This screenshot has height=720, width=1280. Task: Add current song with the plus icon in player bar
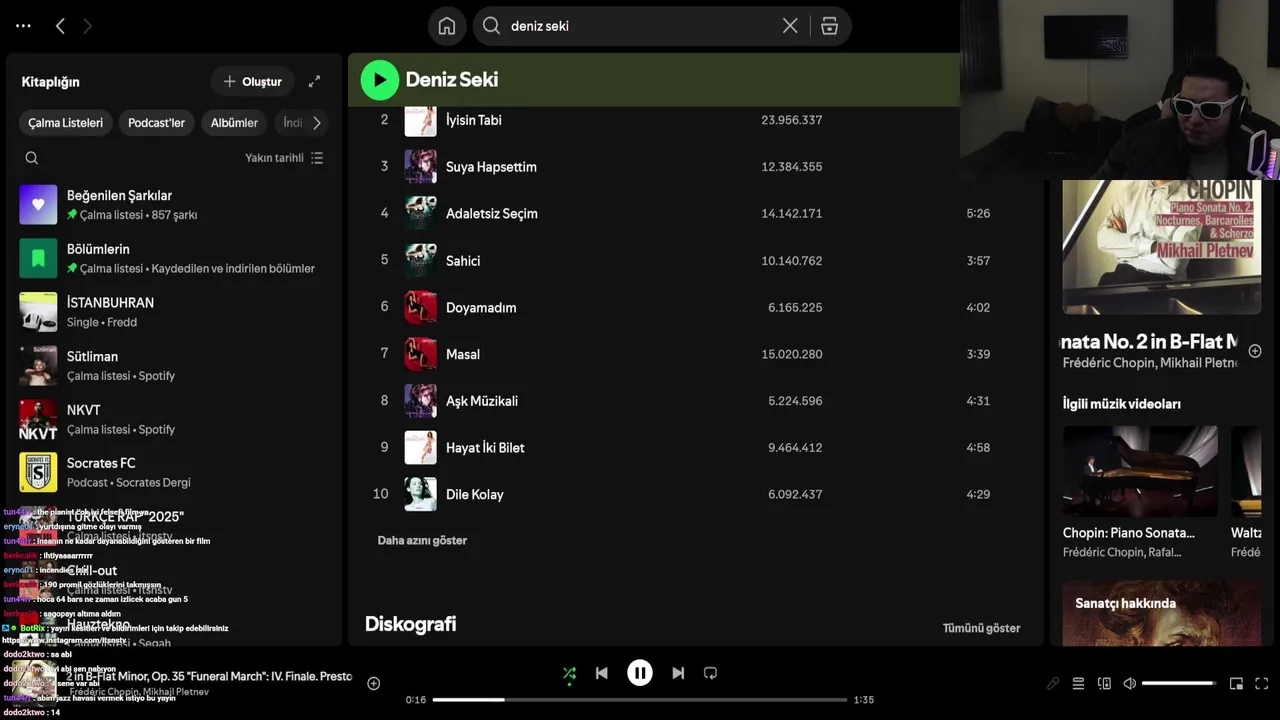click(373, 684)
